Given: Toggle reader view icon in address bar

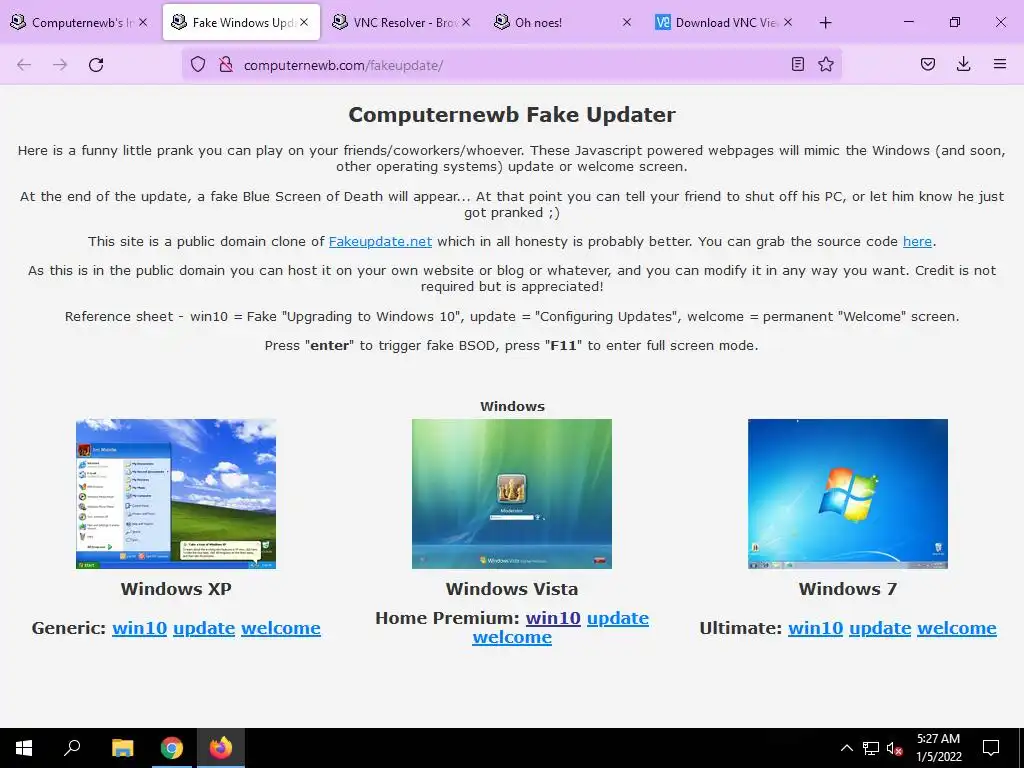Looking at the screenshot, I should click(797, 64).
